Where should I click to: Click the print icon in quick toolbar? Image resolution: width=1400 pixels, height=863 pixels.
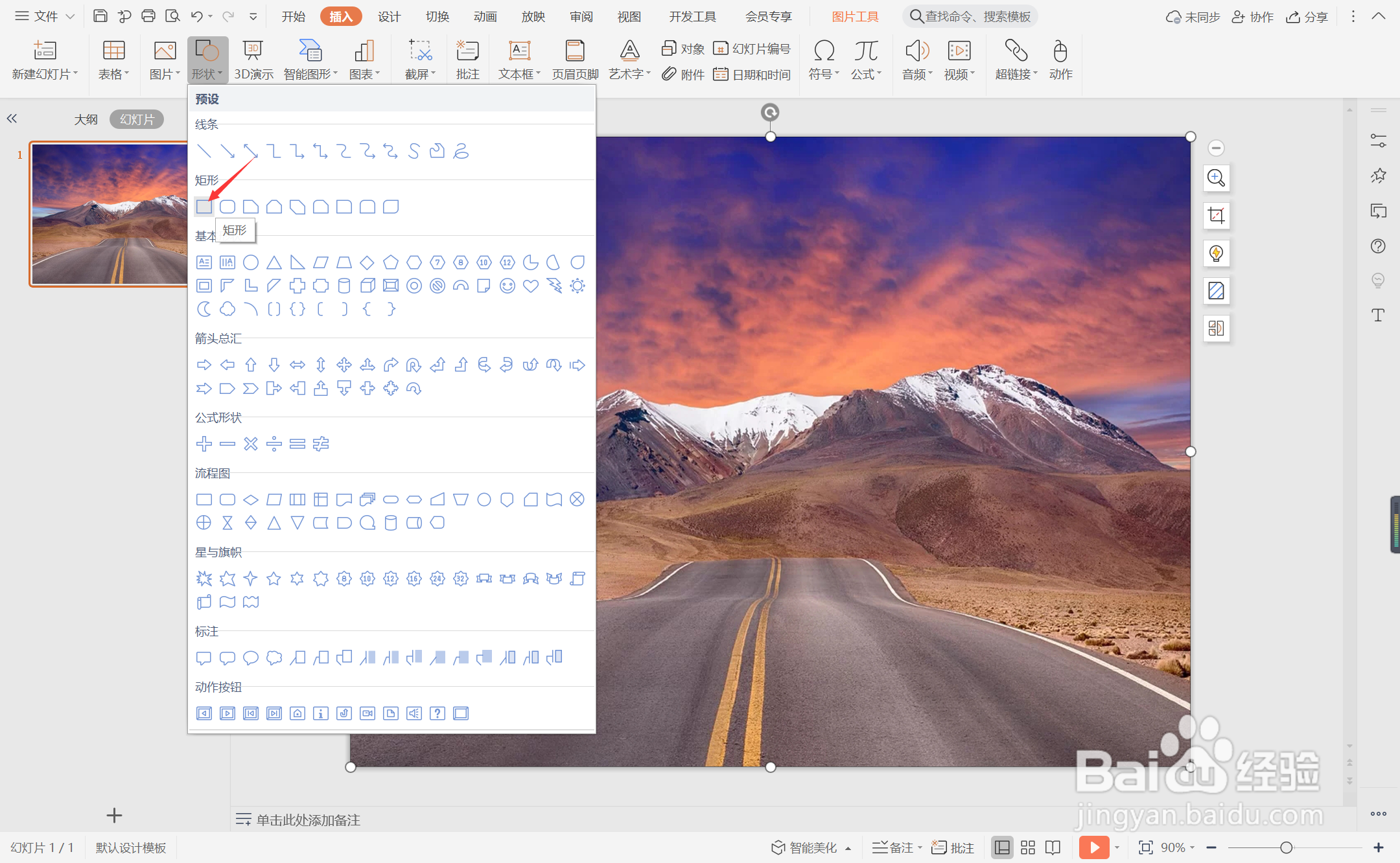tap(148, 16)
